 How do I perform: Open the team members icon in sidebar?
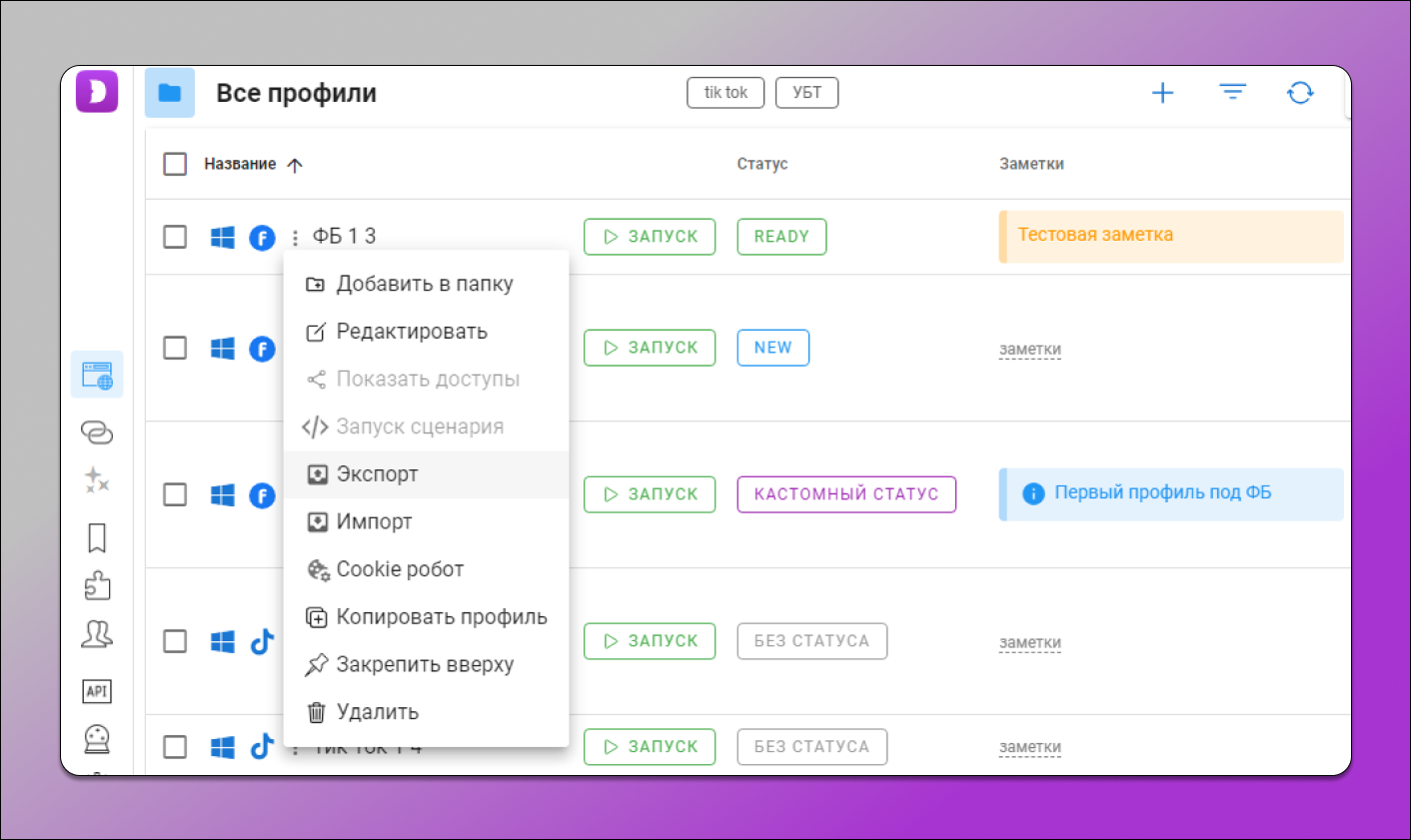point(97,633)
